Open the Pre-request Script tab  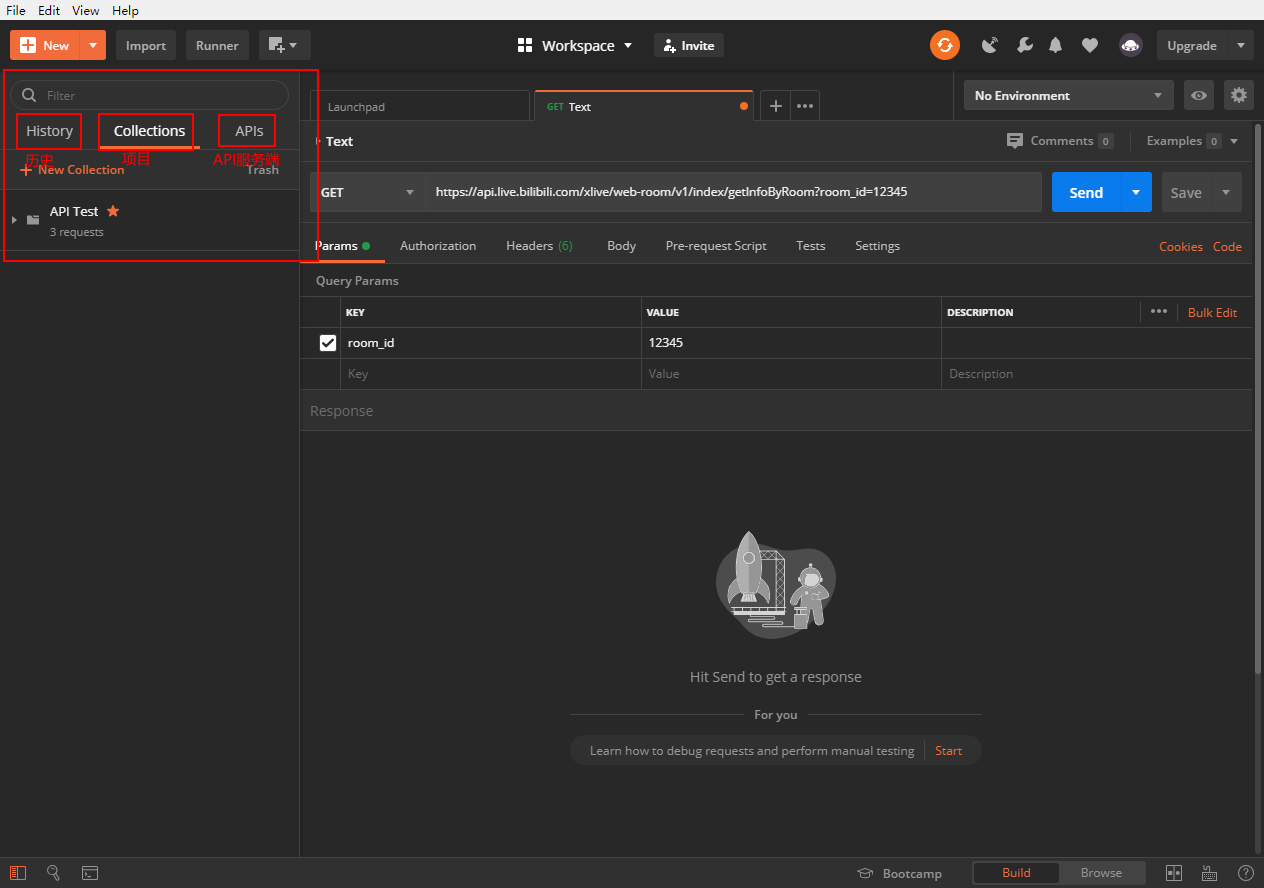point(716,246)
